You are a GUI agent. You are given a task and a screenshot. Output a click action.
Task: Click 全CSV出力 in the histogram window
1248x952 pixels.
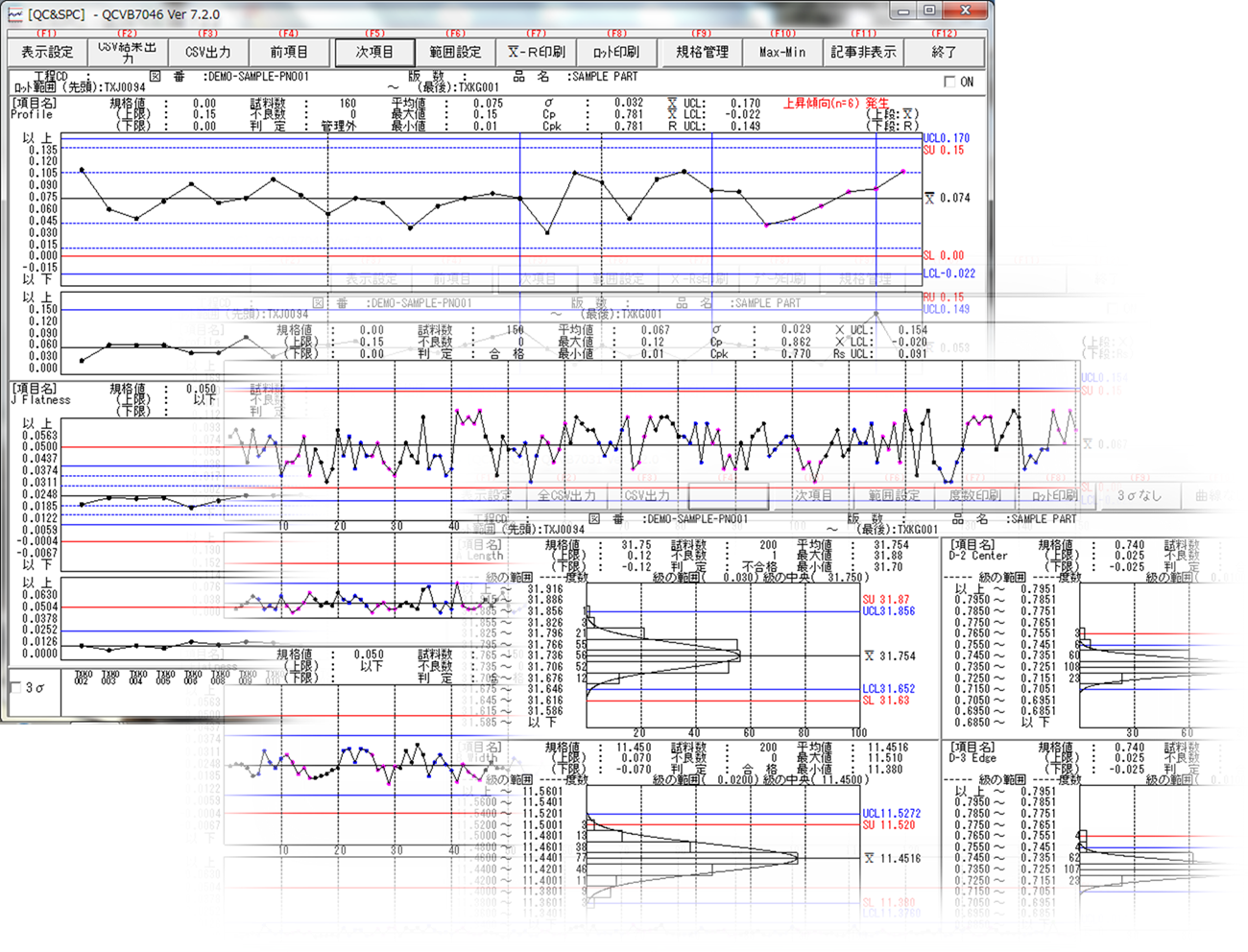tap(566, 496)
